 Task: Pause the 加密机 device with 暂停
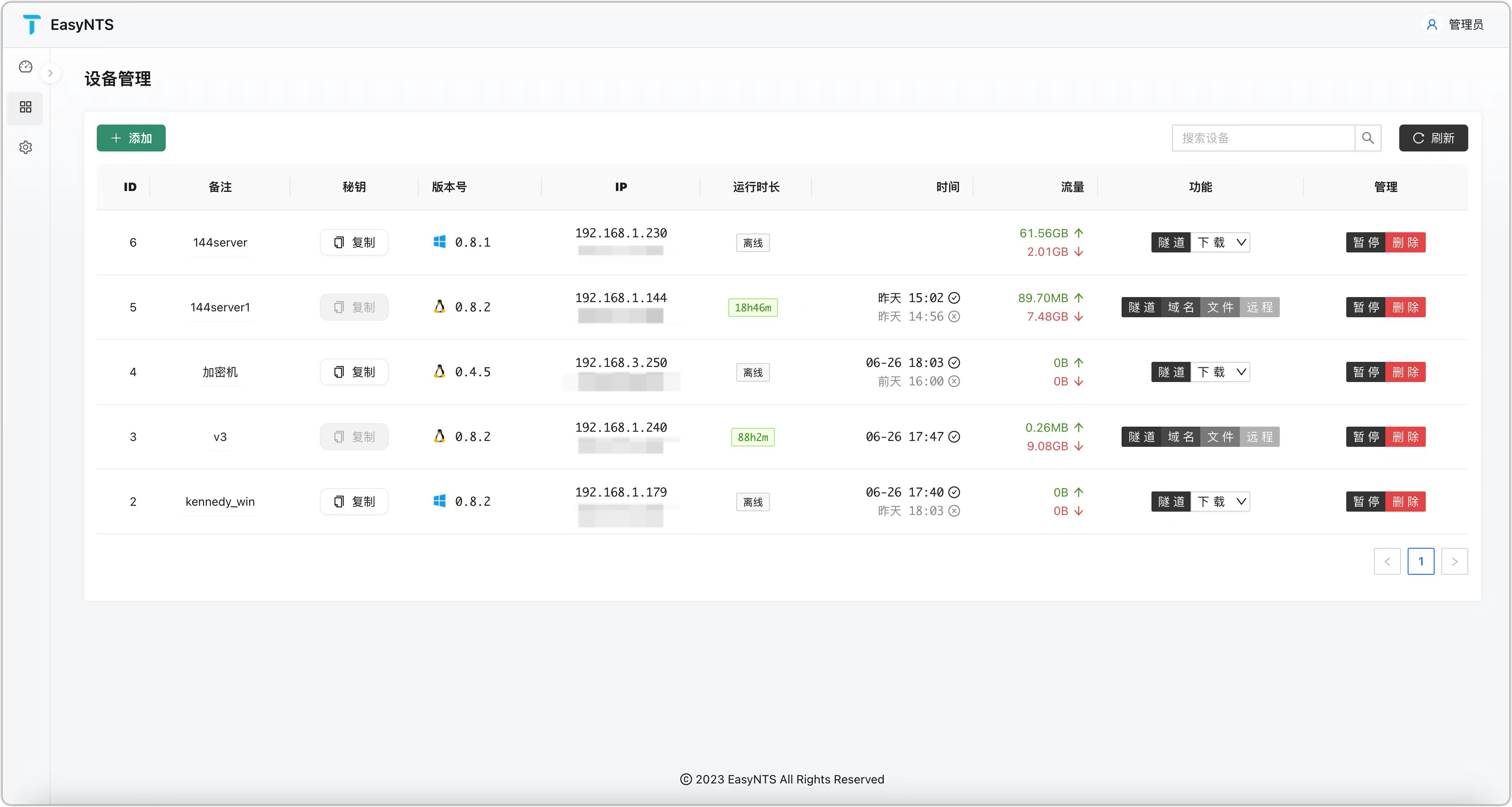1366,372
